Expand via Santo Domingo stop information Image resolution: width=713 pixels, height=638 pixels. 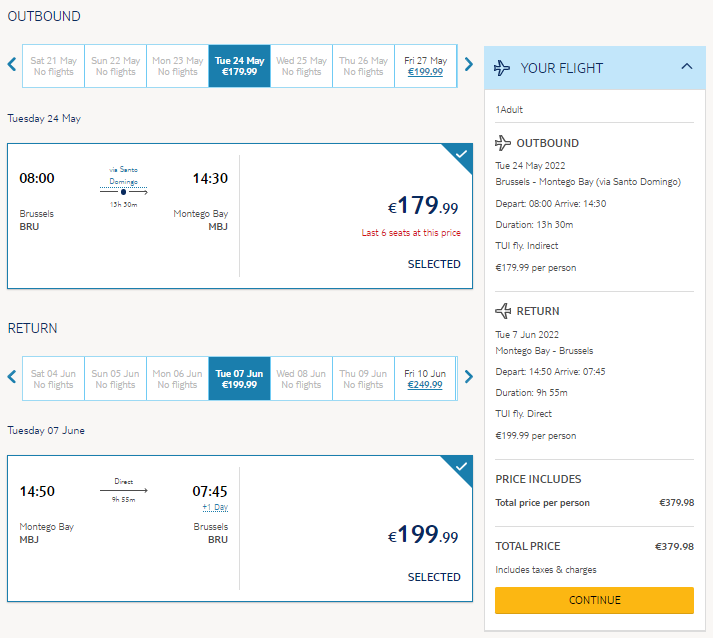[x=123, y=176]
